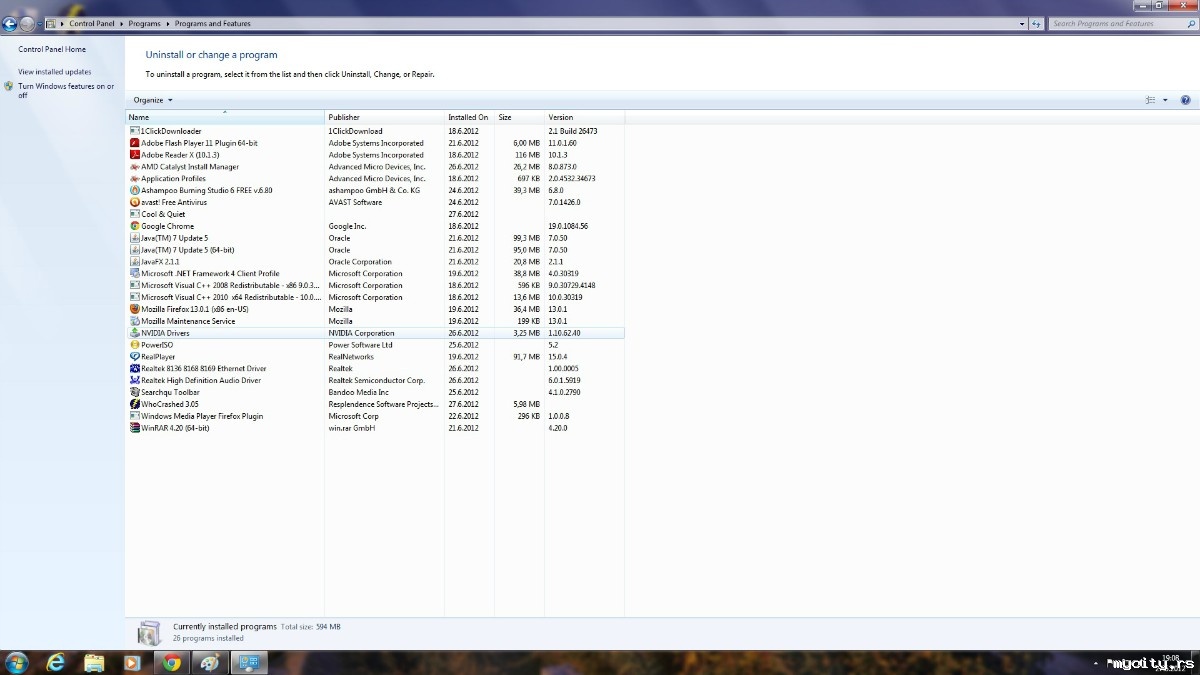Open Control Panel Home link
The width and height of the screenshot is (1200, 675).
coord(52,49)
